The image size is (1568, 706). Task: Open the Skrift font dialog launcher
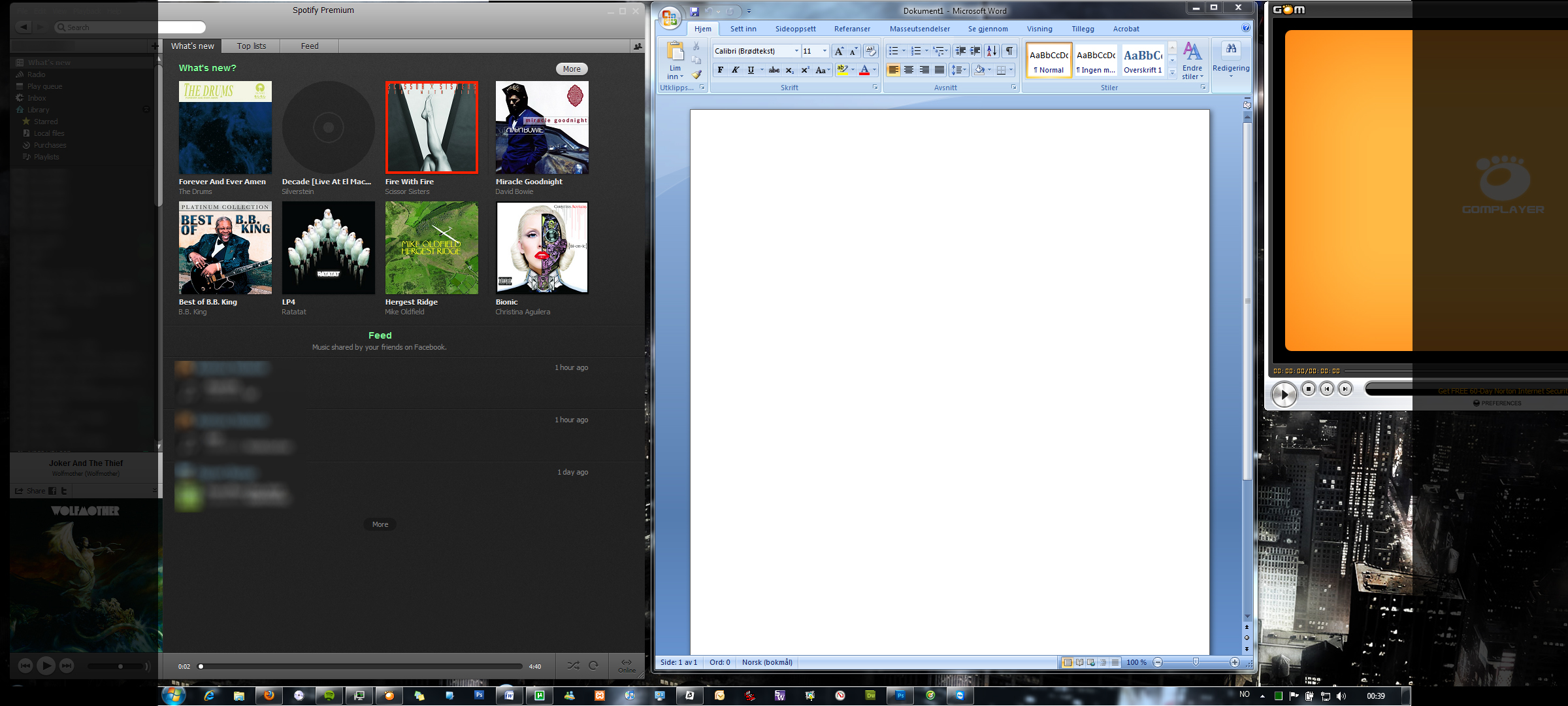coord(875,87)
